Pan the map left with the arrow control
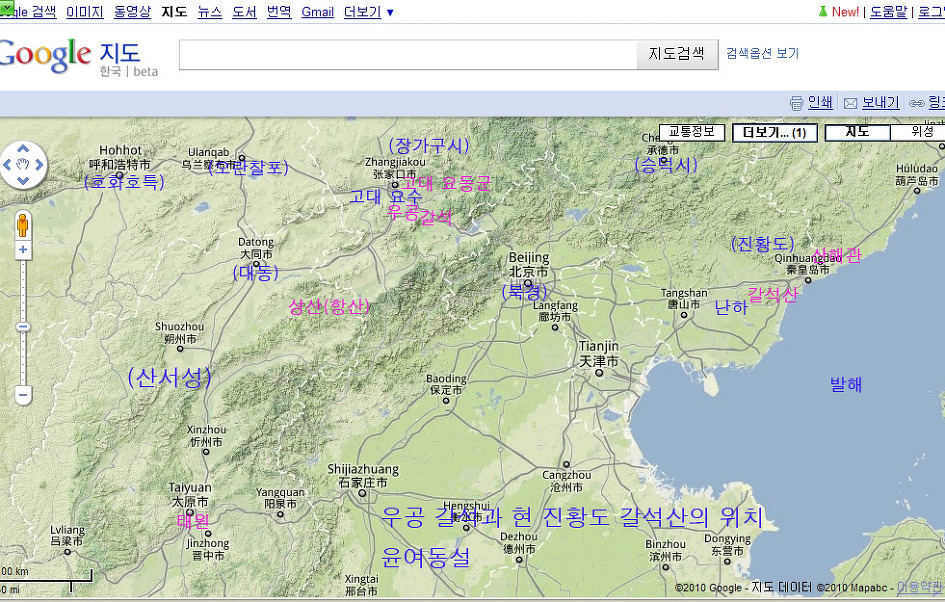Image resolution: width=945 pixels, height=602 pixels. (x=7, y=165)
